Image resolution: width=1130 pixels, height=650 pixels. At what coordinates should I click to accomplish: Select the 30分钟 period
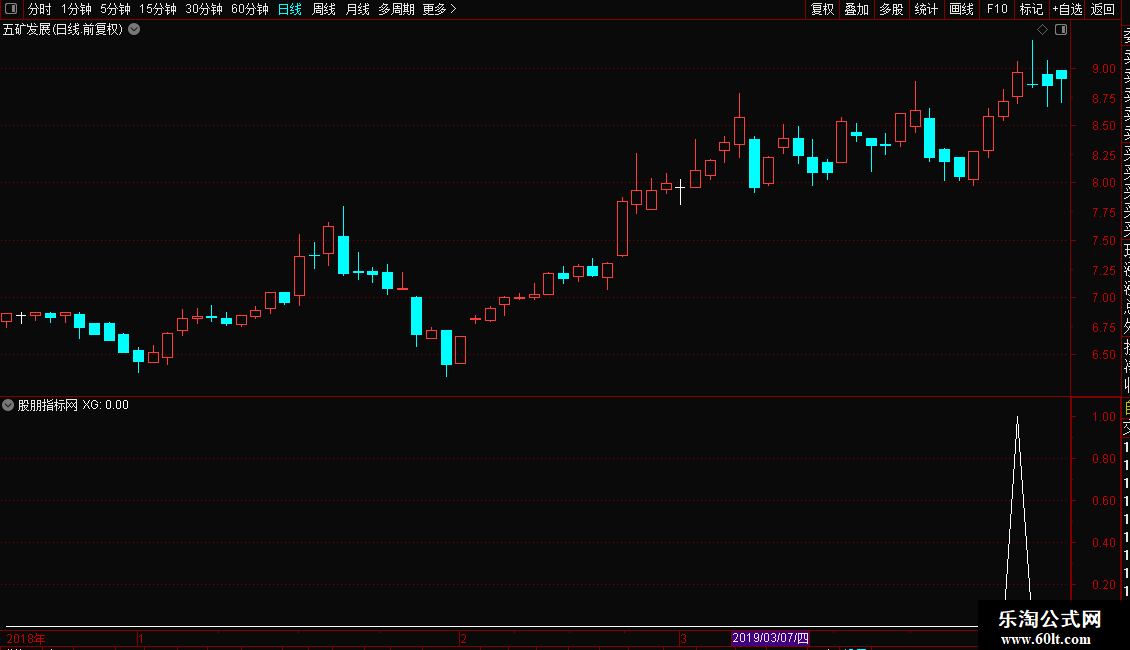point(203,9)
